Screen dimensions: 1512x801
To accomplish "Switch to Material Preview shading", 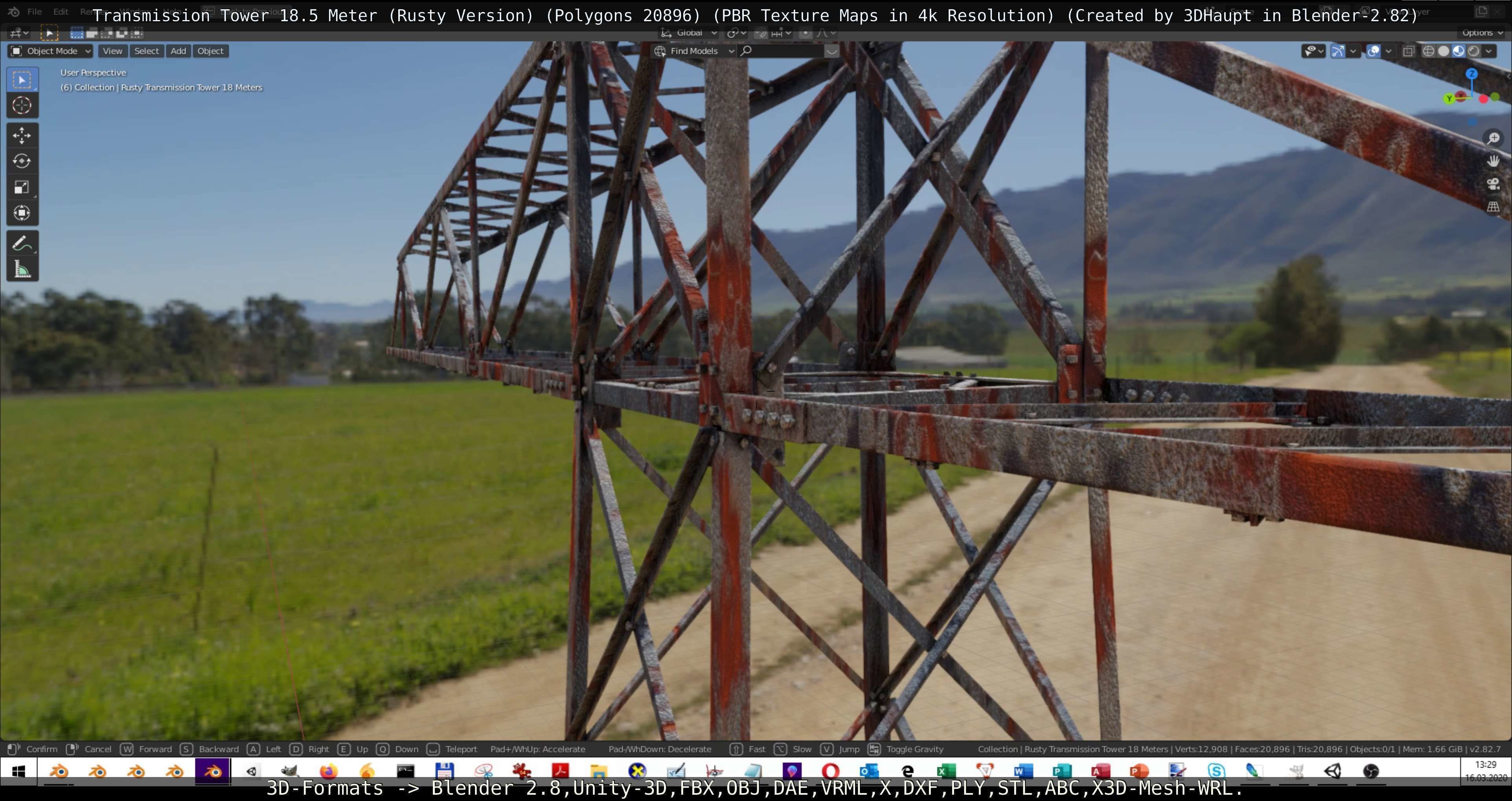I will click(1459, 51).
